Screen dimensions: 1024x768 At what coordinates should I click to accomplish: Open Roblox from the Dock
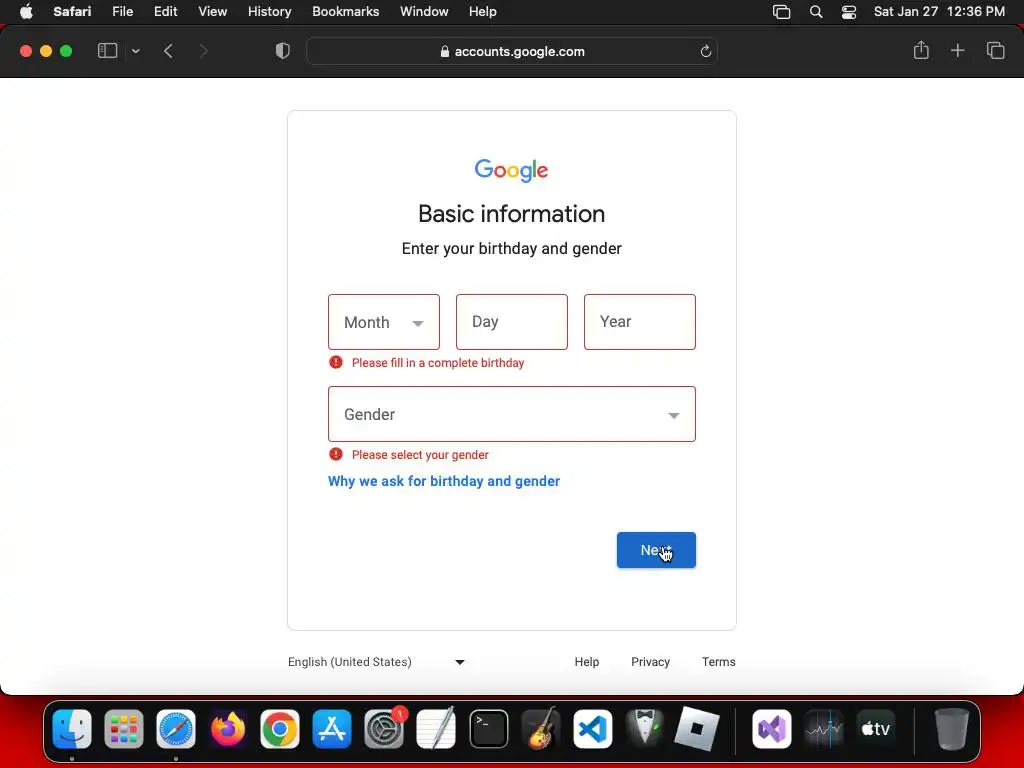[x=697, y=729]
